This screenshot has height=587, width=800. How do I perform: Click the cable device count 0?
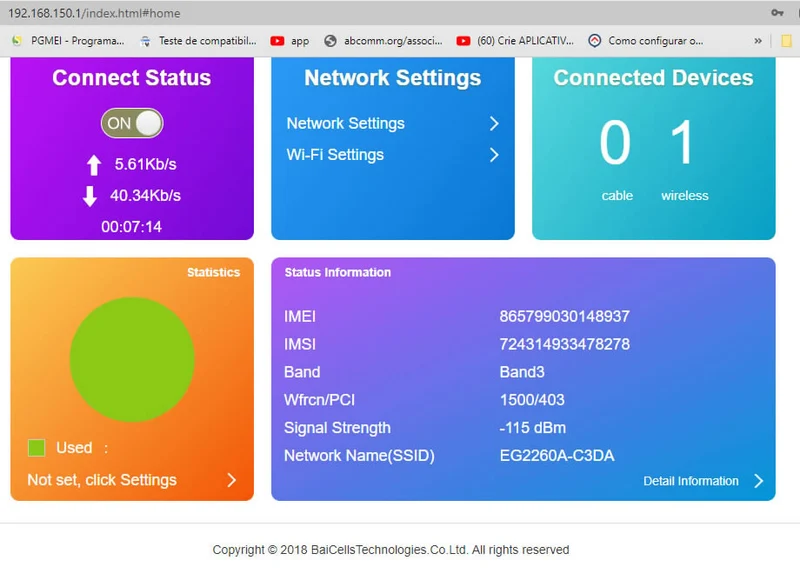[615, 142]
